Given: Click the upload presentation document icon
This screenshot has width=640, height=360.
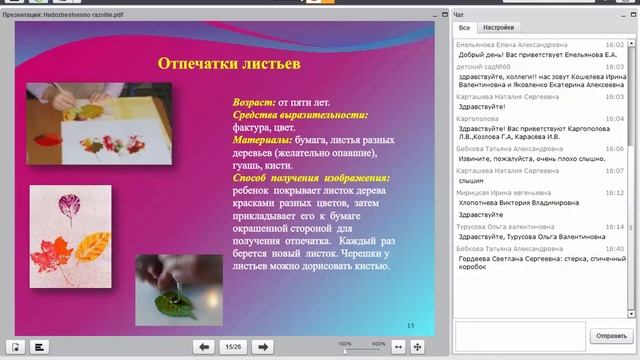Looking at the screenshot, I should point(16,347).
